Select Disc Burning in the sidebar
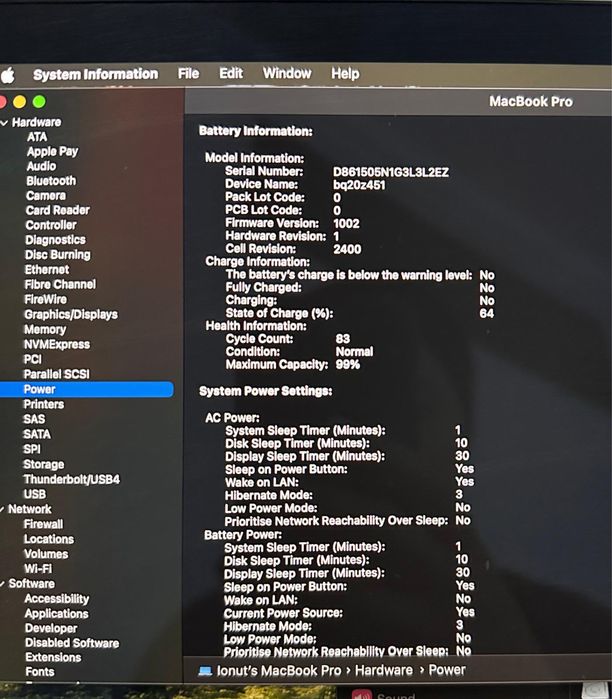Image resolution: width=612 pixels, height=699 pixels. pyautogui.click(x=58, y=255)
